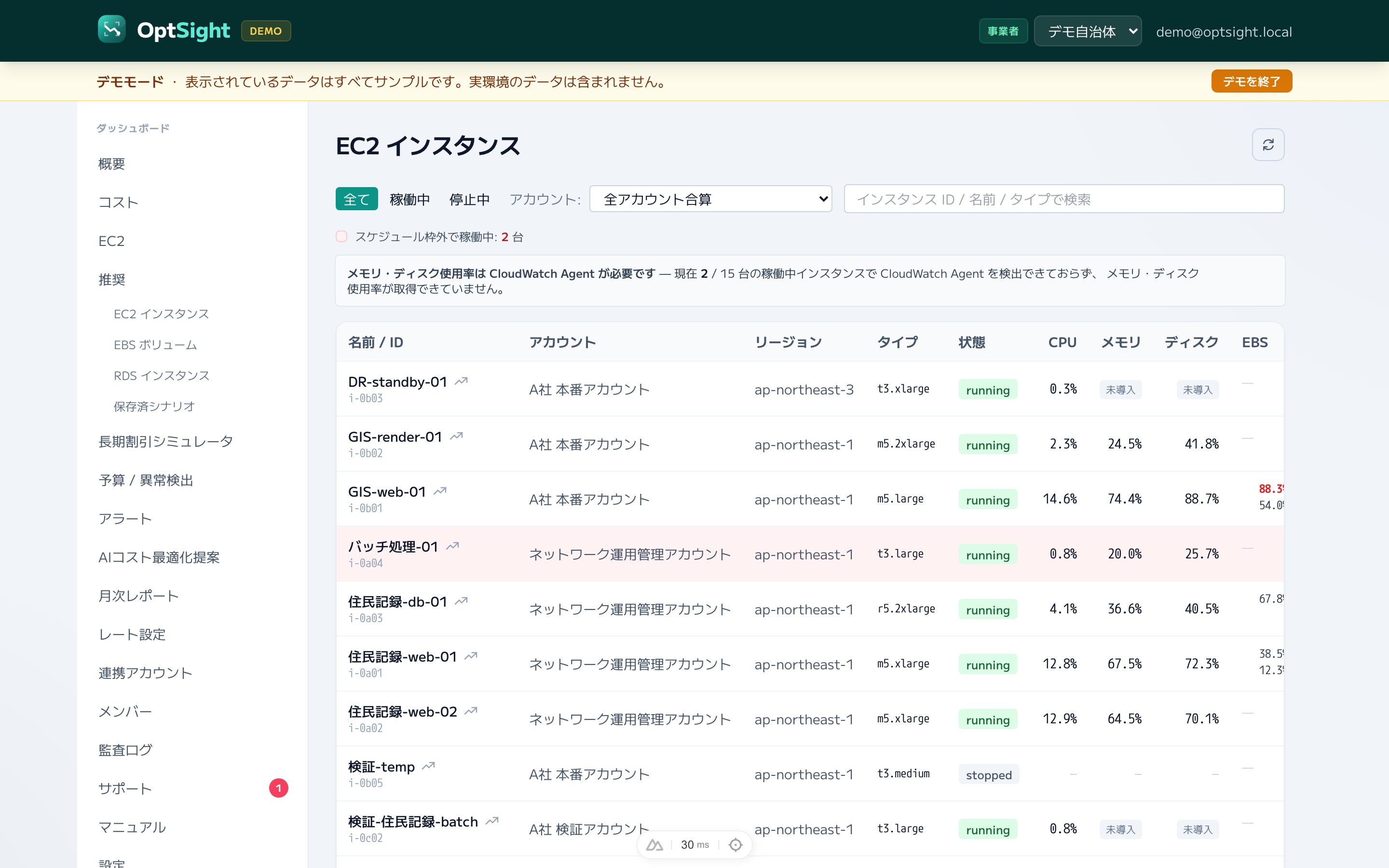Open 監査ログ in the sidebar
This screenshot has width=1389, height=868.
(125, 750)
